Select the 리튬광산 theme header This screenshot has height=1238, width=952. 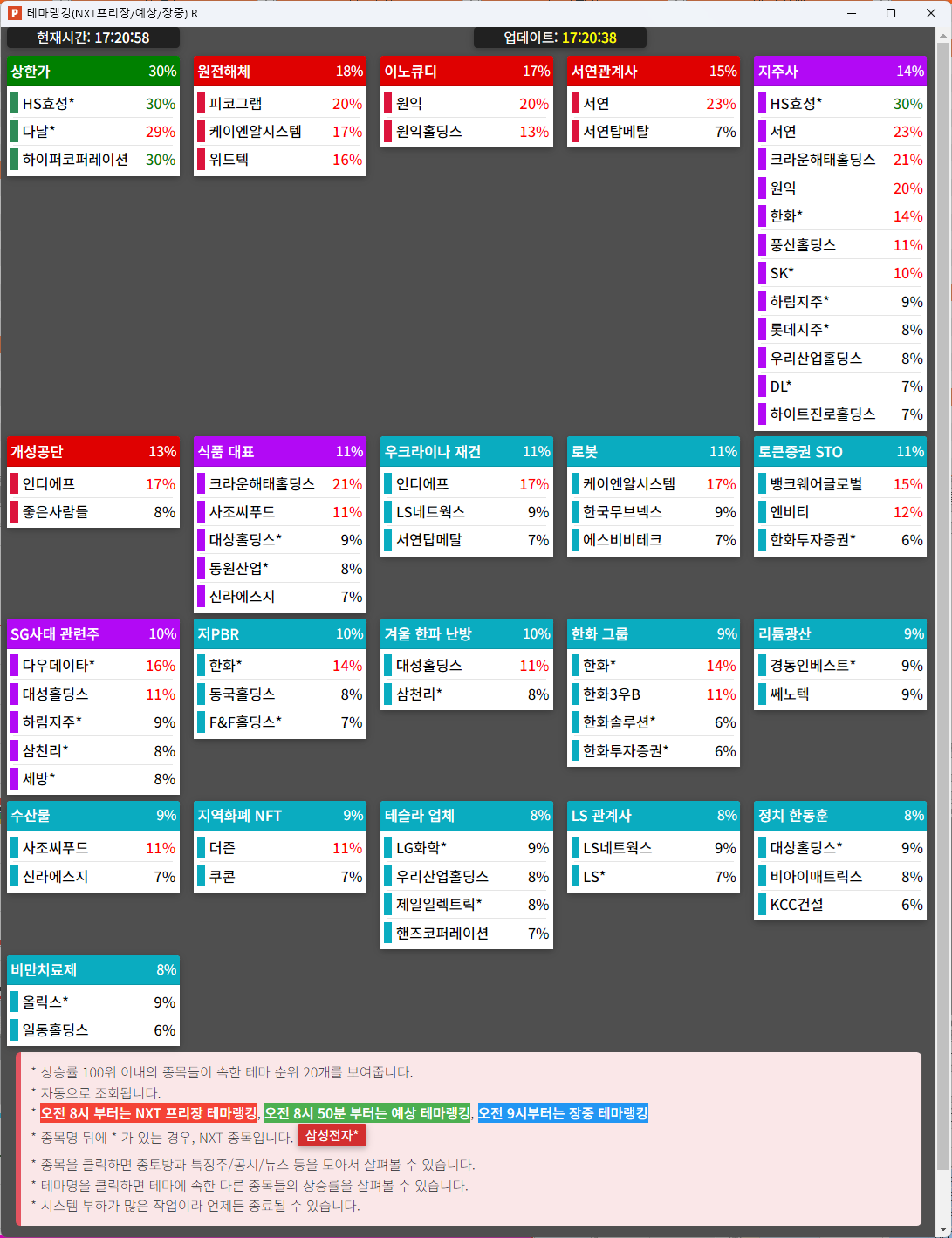840,634
